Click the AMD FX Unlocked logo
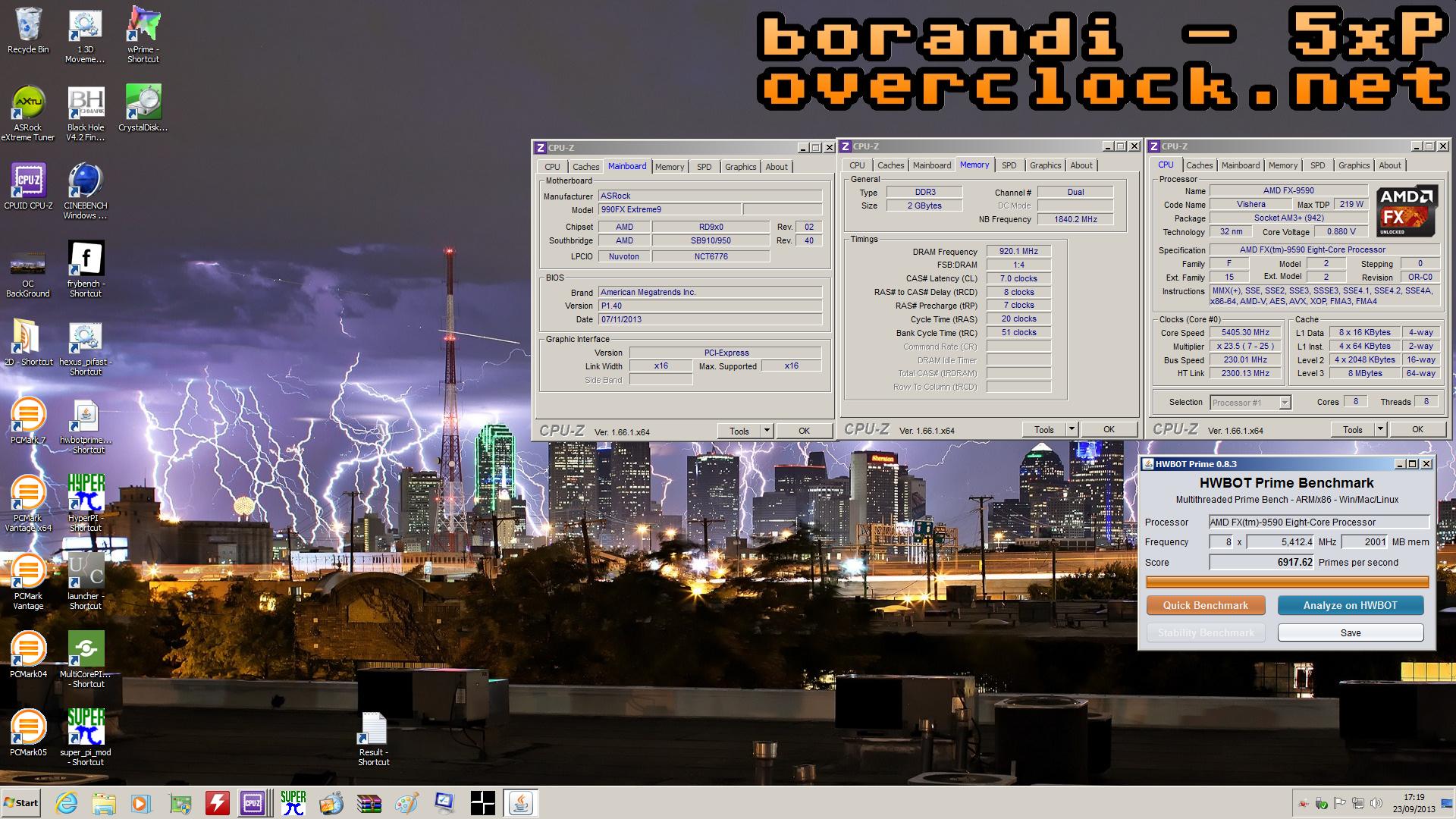Viewport: 1456px width, 819px height. pyautogui.click(x=1407, y=210)
